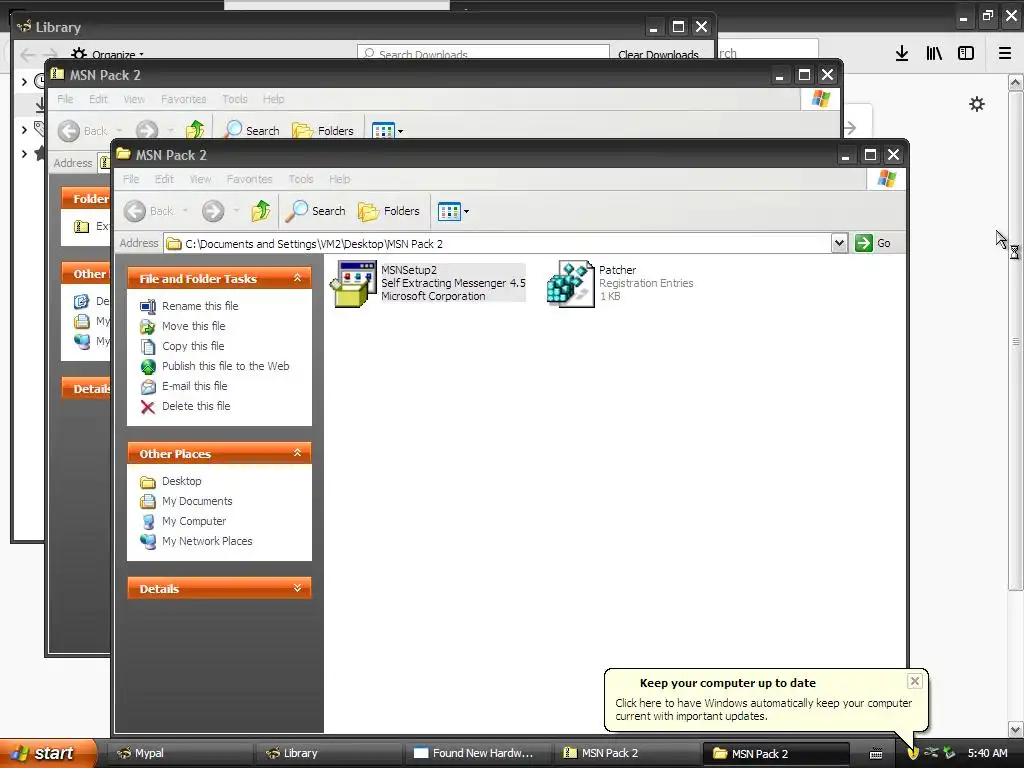
Task: Open the Back history dropdown arrow in front window
Action: click(185, 211)
